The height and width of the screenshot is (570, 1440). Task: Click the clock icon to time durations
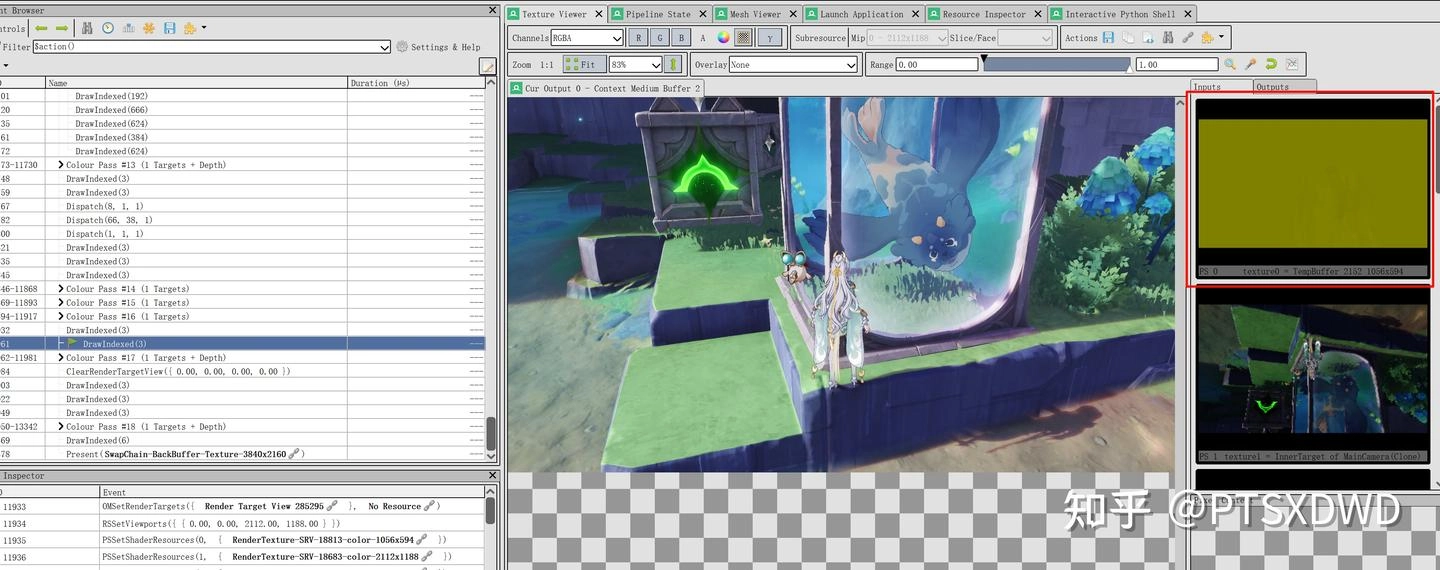click(108, 28)
